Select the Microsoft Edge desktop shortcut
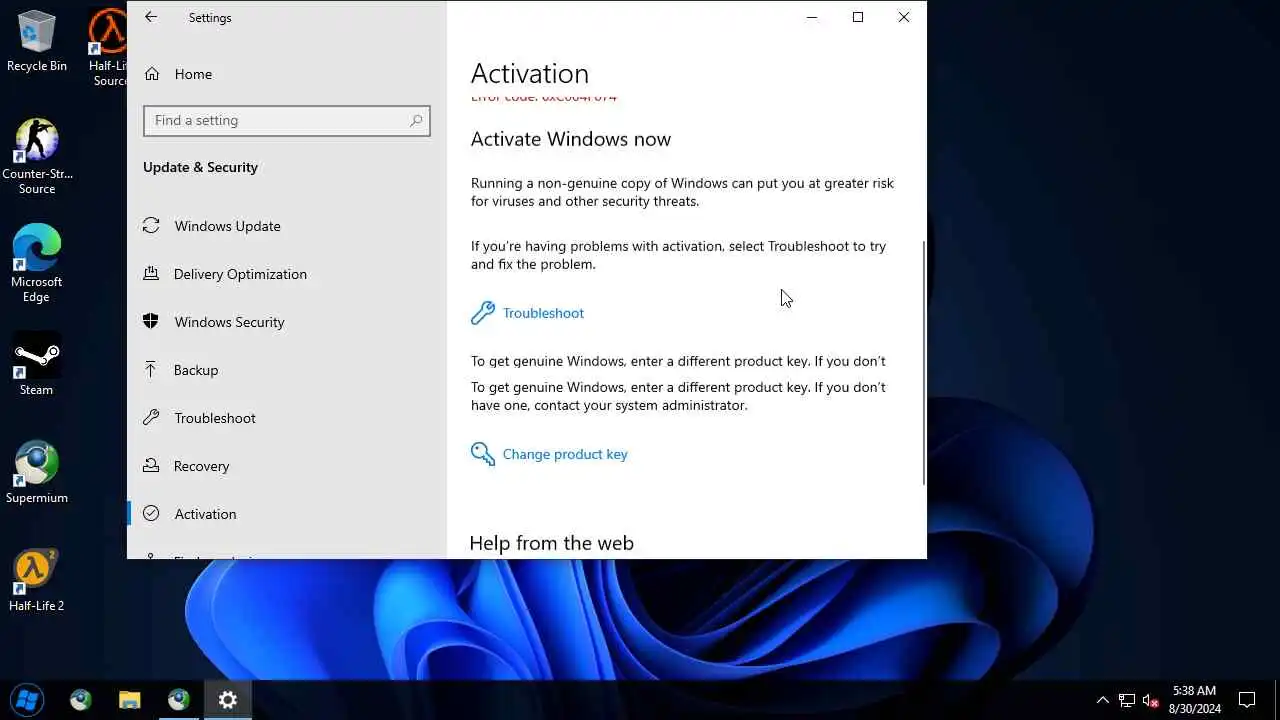 37,264
